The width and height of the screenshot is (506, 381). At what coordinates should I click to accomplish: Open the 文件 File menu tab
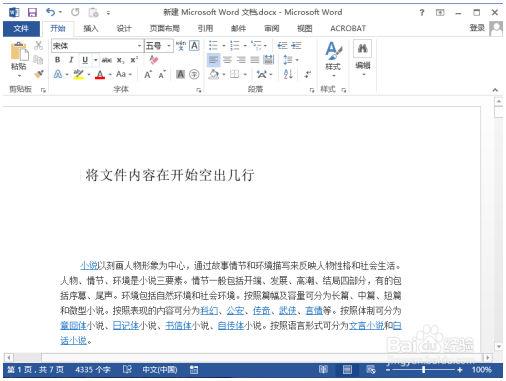point(21,29)
